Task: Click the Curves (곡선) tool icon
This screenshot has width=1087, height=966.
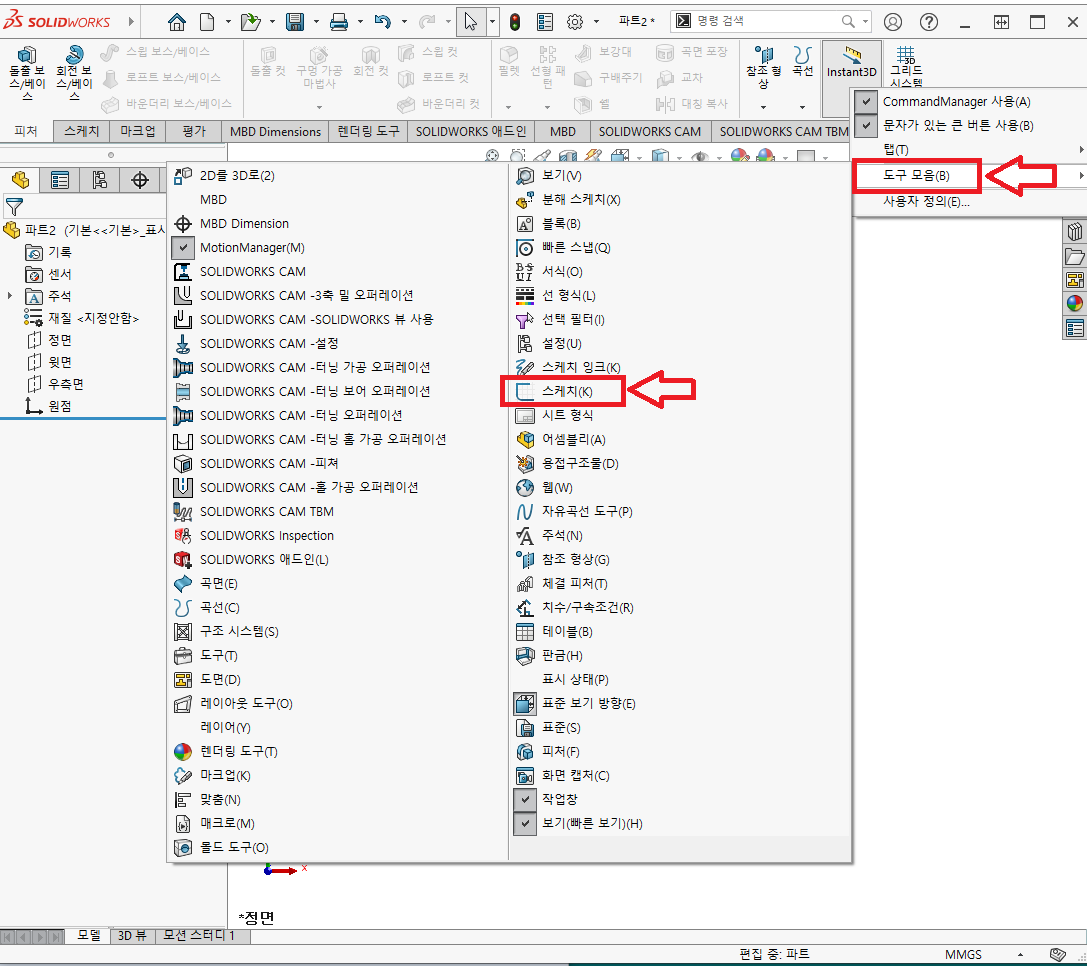Action: [x=803, y=62]
